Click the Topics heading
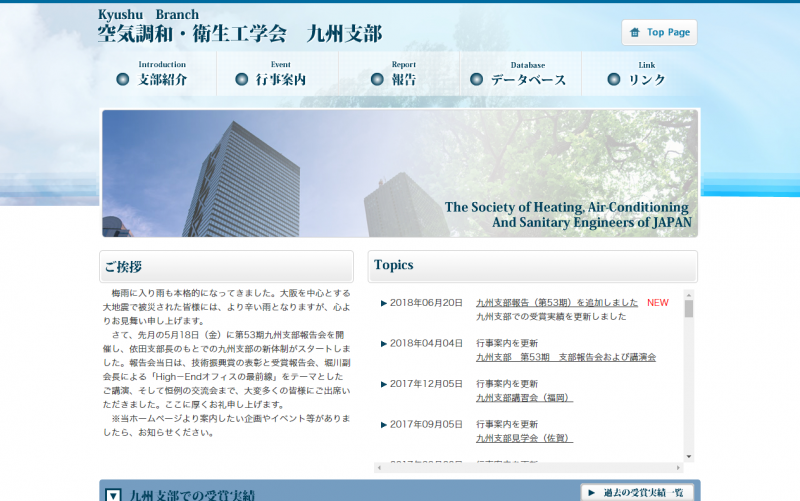This screenshot has height=501, width=800. pyautogui.click(x=393, y=265)
